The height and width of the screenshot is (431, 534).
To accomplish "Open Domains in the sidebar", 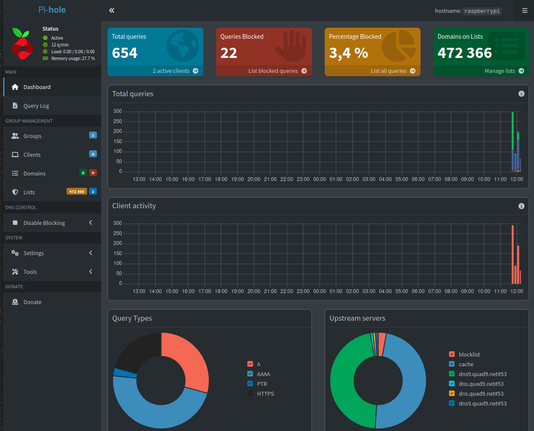I will pos(52,173).
